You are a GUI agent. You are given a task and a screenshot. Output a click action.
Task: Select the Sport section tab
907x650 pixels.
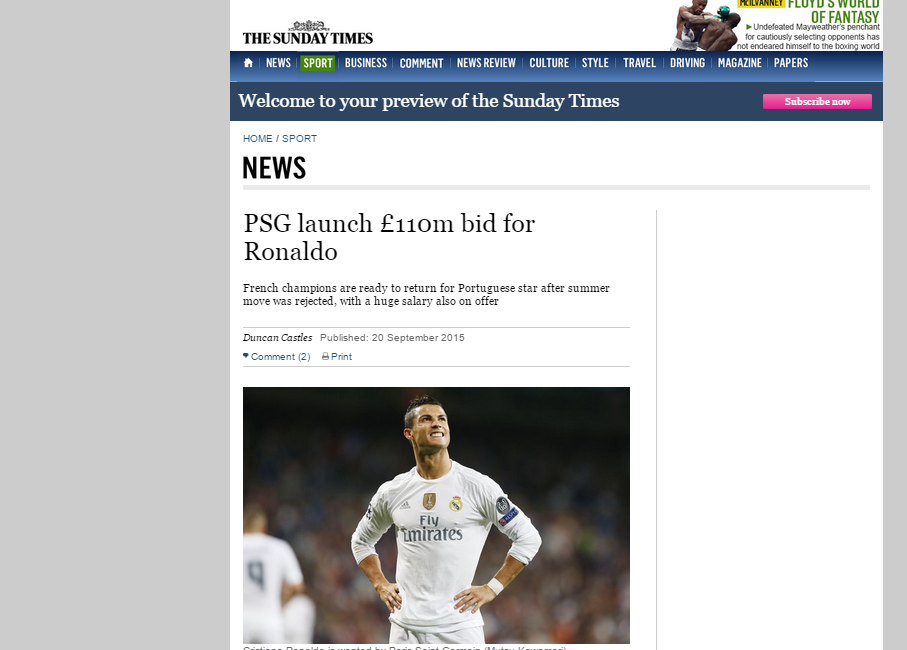pyautogui.click(x=318, y=63)
